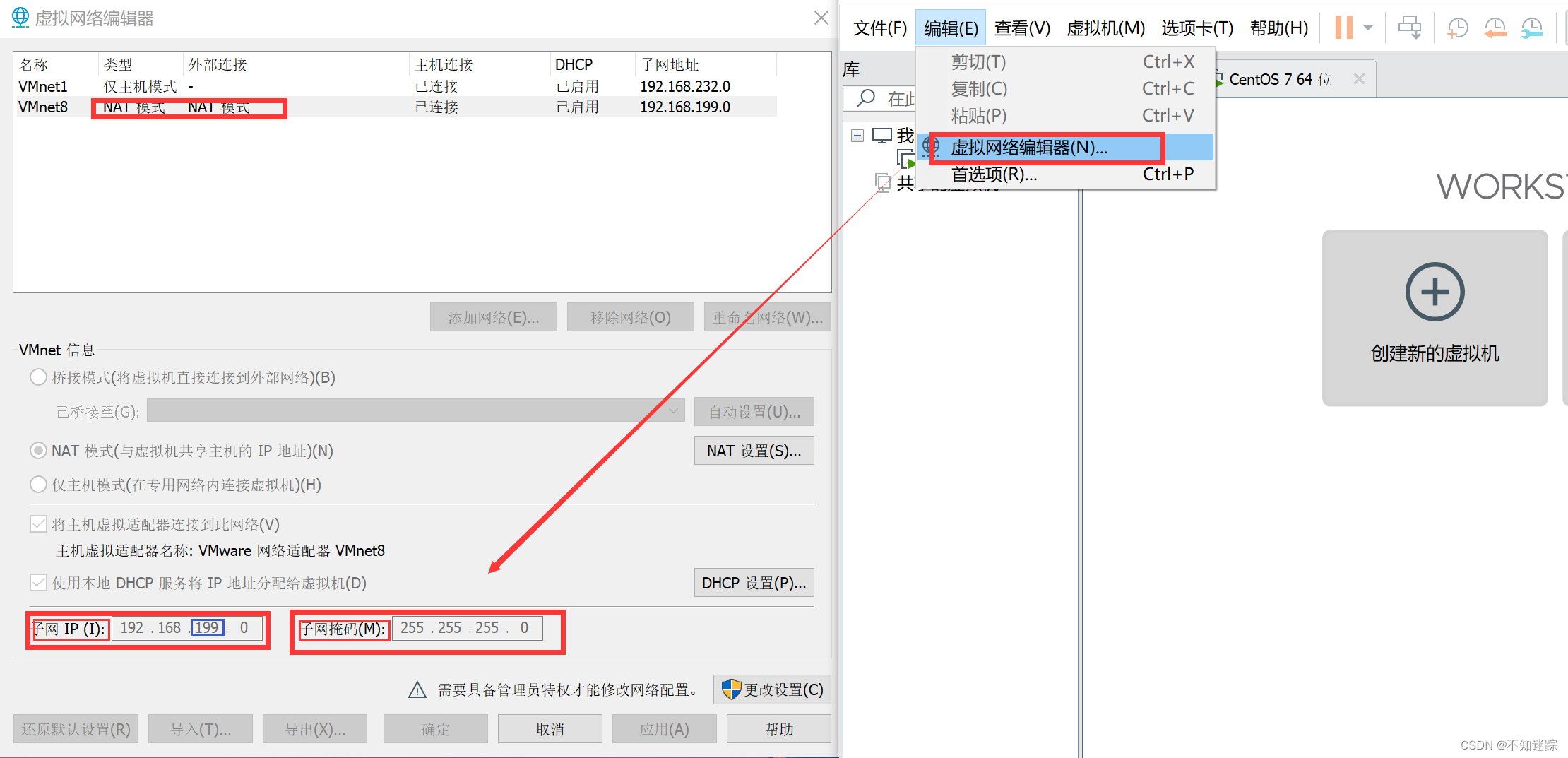The height and width of the screenshot is (758, 1568).
Task: Toggle connect host virtual adapter checkbox
Action: (38, 524)
